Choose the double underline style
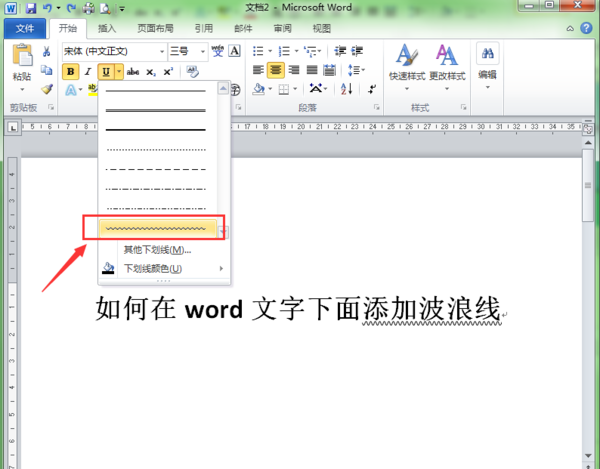This screenshot has width=600, height=469. (x=158, y=110)
